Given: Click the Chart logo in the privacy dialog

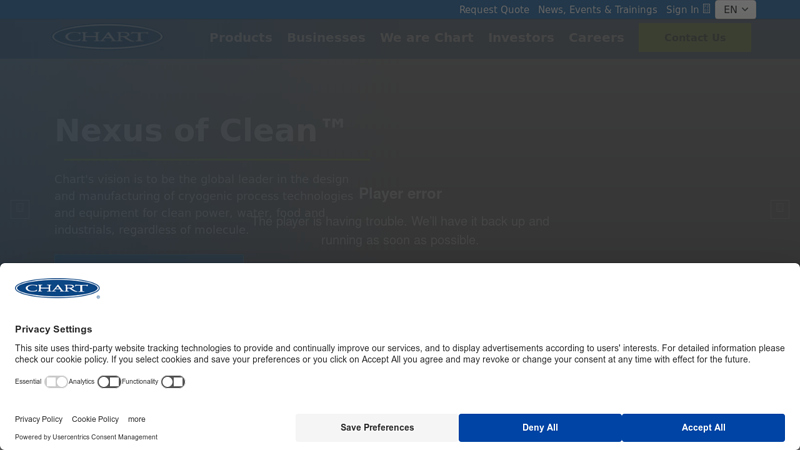Looking at the screenshot, I should click(x=57, y=288).
